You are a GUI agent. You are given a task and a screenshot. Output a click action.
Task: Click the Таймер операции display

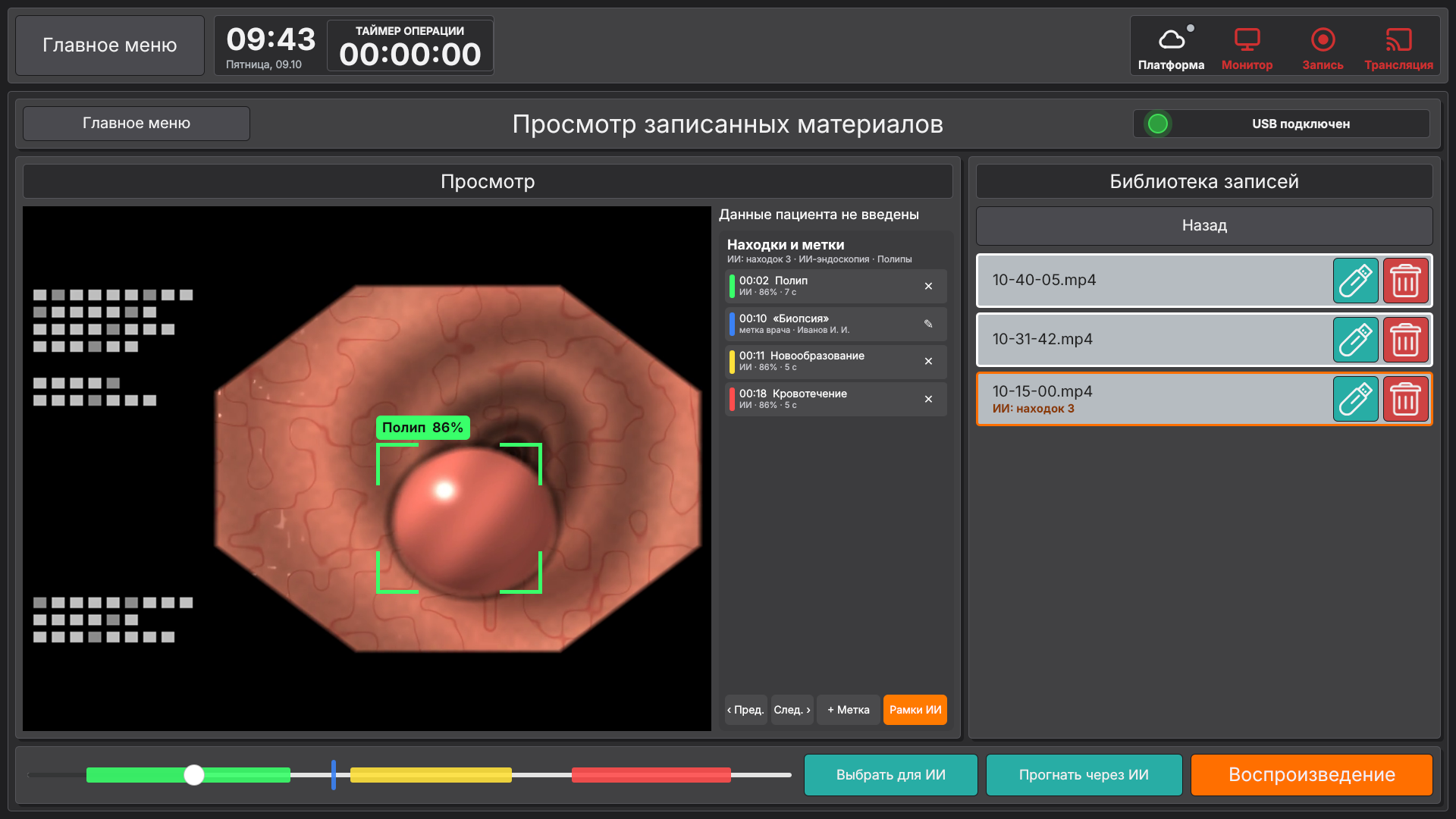click(x=409, y=46)
